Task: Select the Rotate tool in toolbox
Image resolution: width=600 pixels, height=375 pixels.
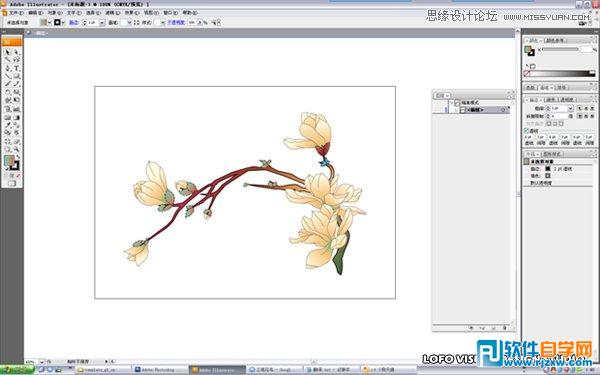Action: point(8,92)
